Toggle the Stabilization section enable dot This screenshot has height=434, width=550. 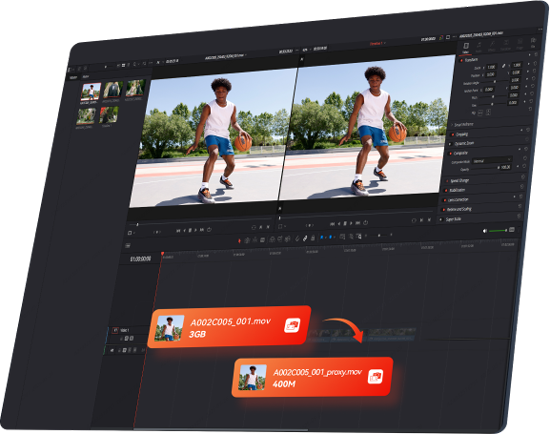[446, 191]
